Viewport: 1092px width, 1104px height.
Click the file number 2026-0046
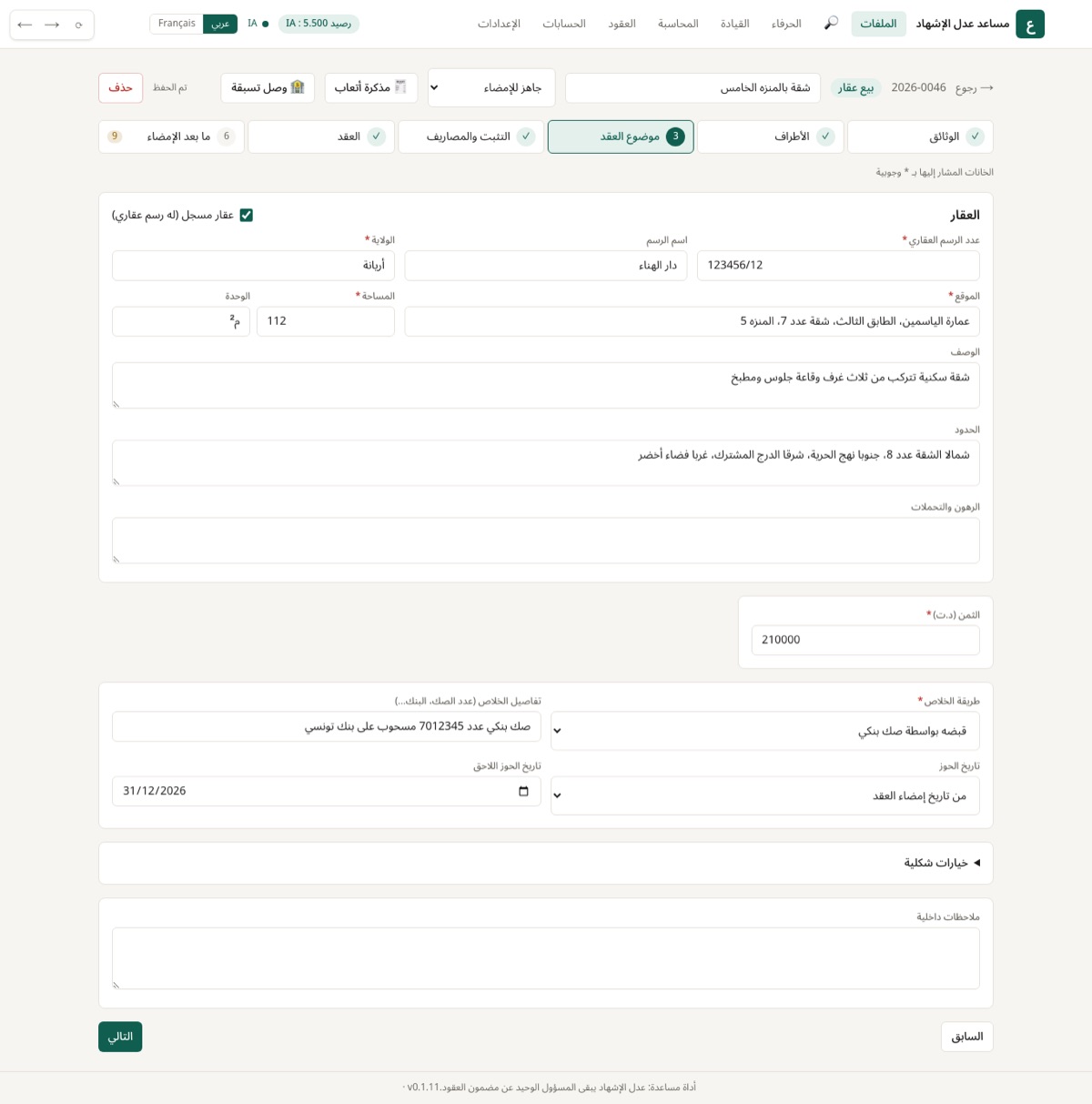918,88
